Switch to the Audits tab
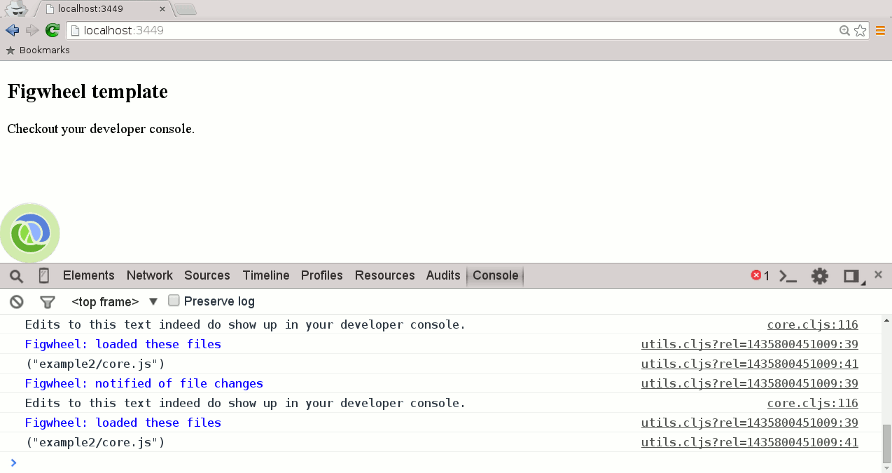 coord(443,275)
